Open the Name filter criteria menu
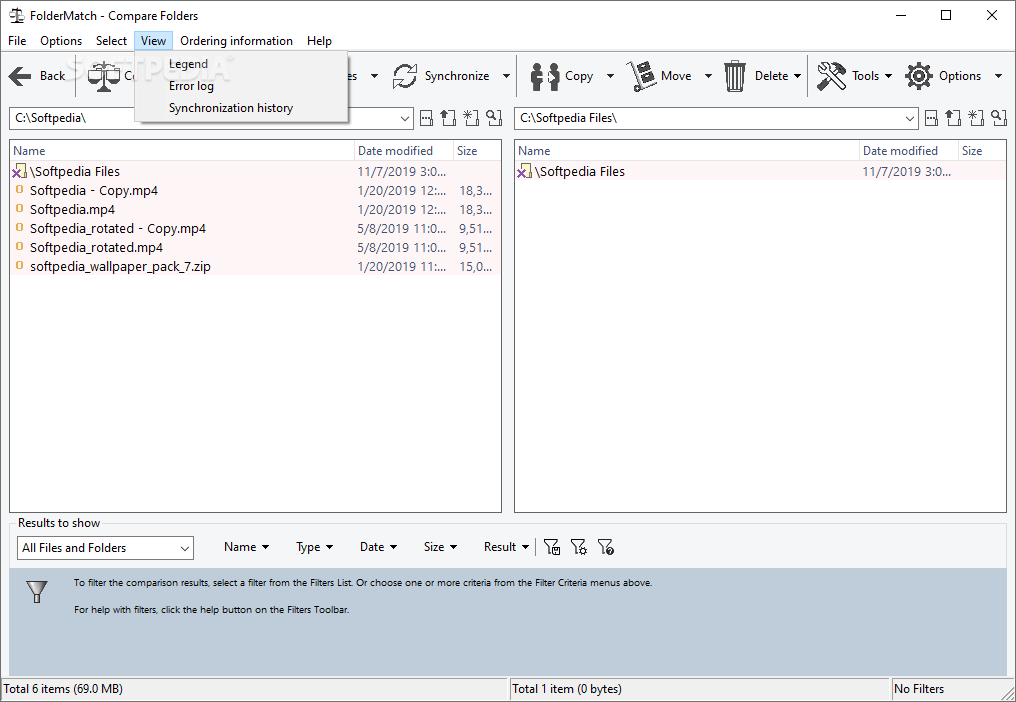The image size is (1016, 702). pyautogui.click(x=246, y=547)
